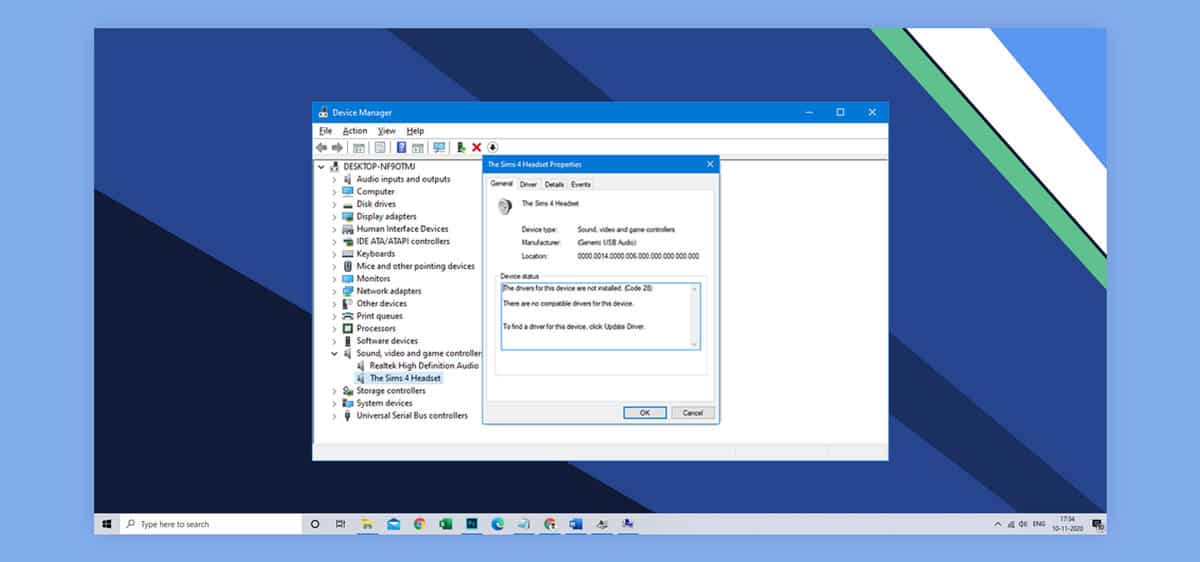
Task: Click the Device status box scrollbar
Action: (696, 316)
